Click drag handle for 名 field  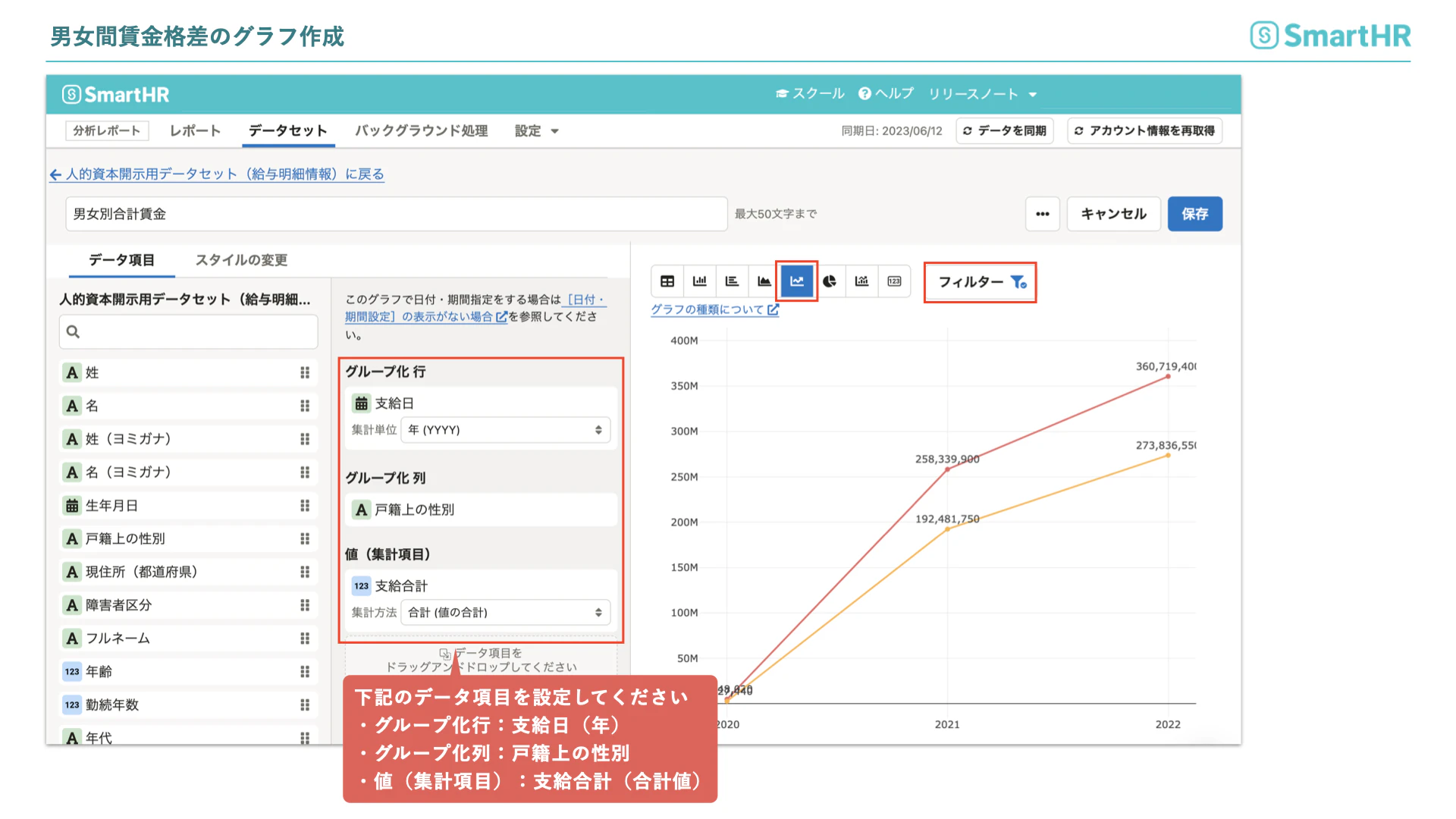click(x=305, y=406)
